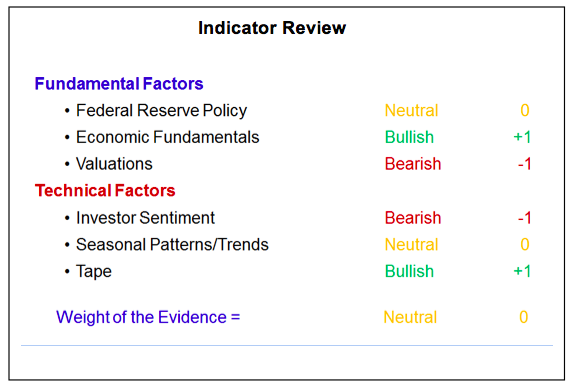Select the Technical Factors heading

(x=105, y=191)
